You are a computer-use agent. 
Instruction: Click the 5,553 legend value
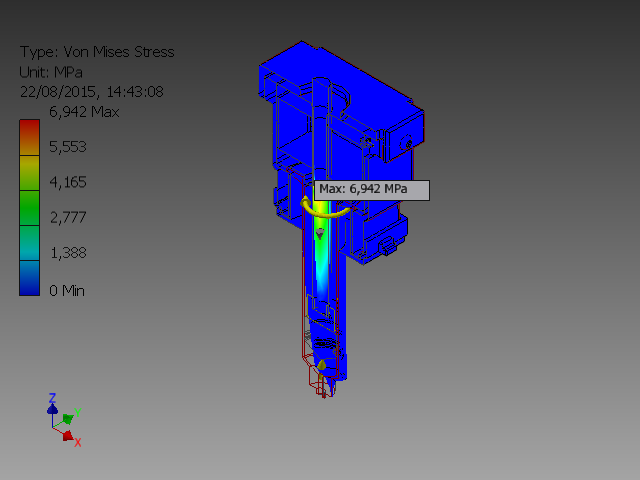pyautogui.click(x=68, y=147)
